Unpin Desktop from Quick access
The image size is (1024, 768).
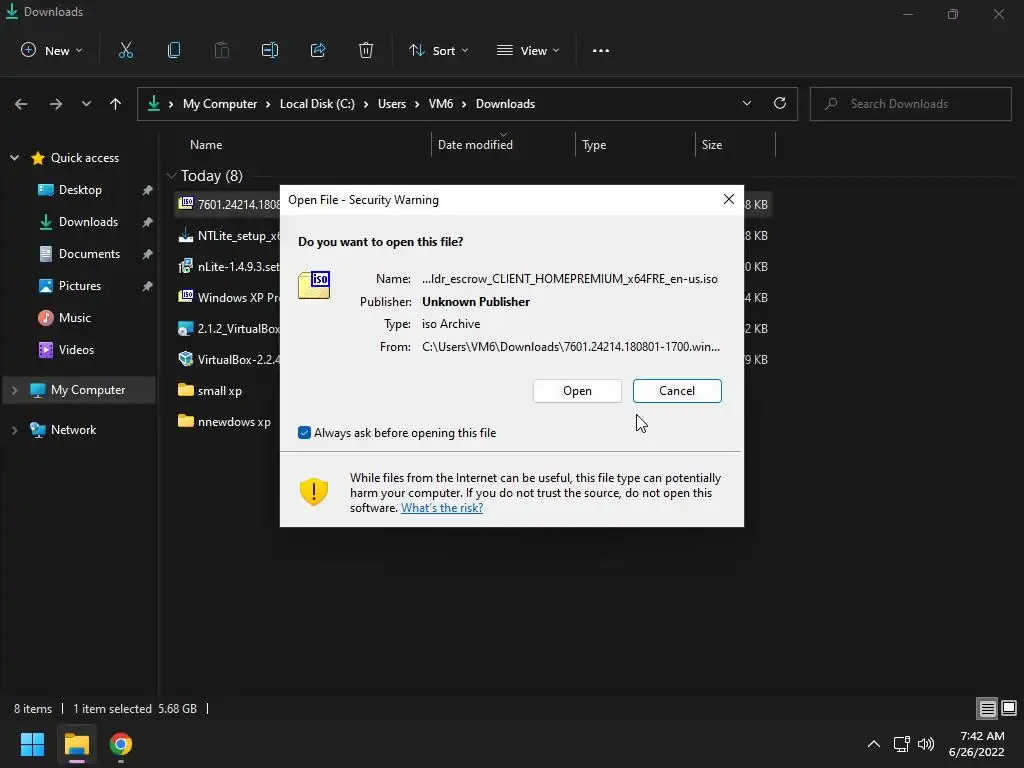[148, 190]
